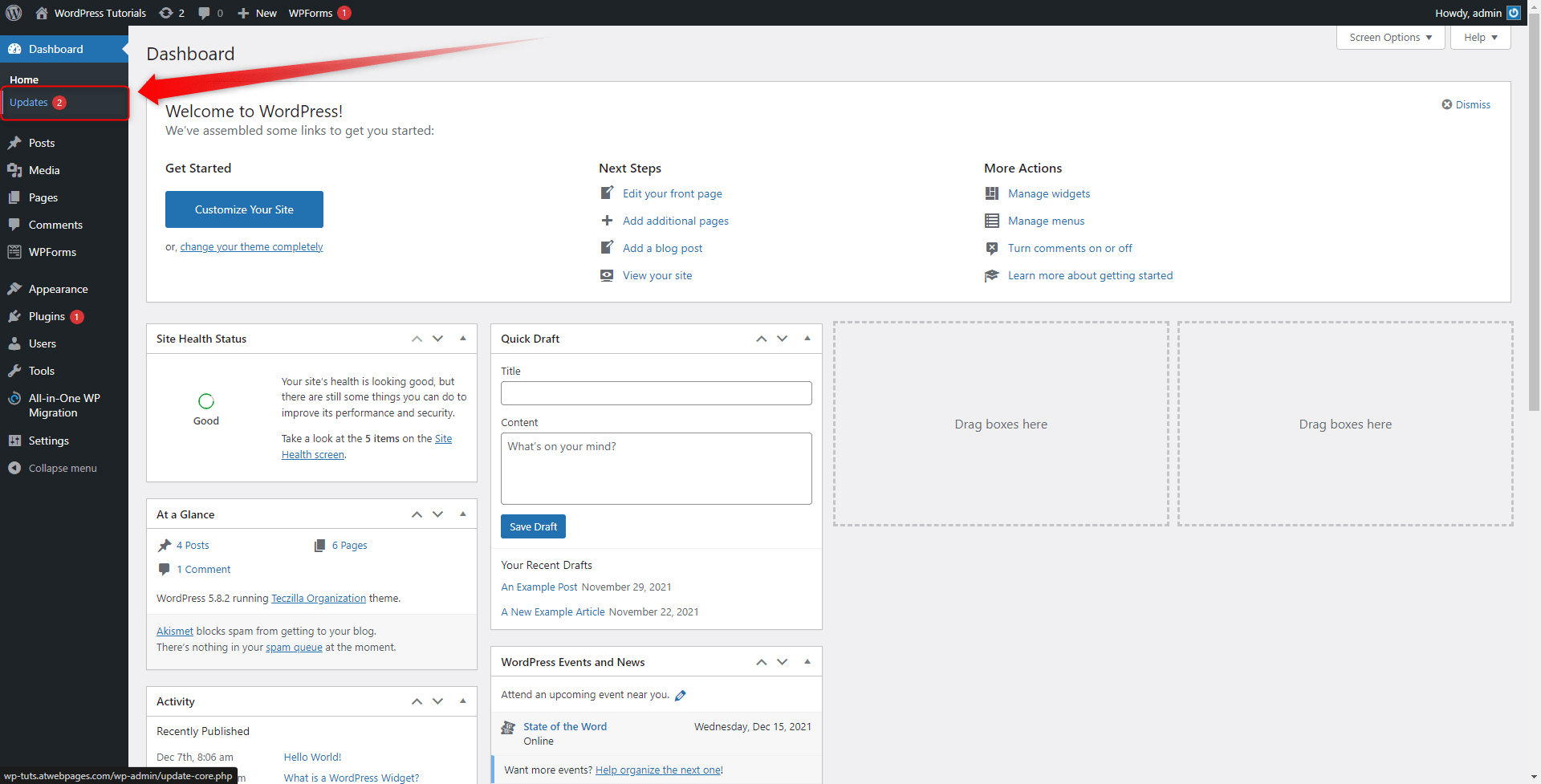Open Learn more about getting started

[1090, 275]
